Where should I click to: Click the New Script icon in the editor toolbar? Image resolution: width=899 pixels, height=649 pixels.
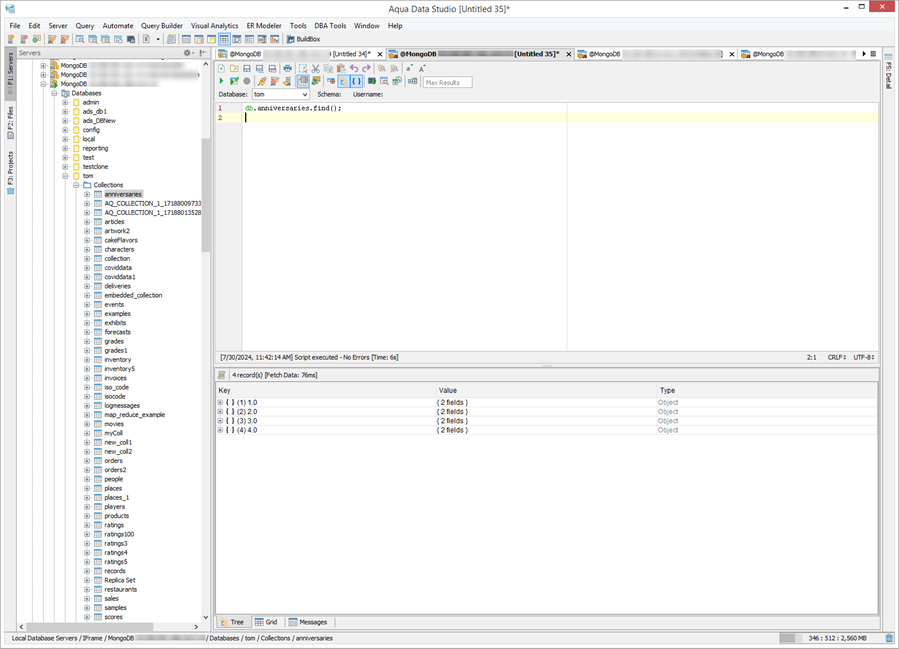click(221, 68)
